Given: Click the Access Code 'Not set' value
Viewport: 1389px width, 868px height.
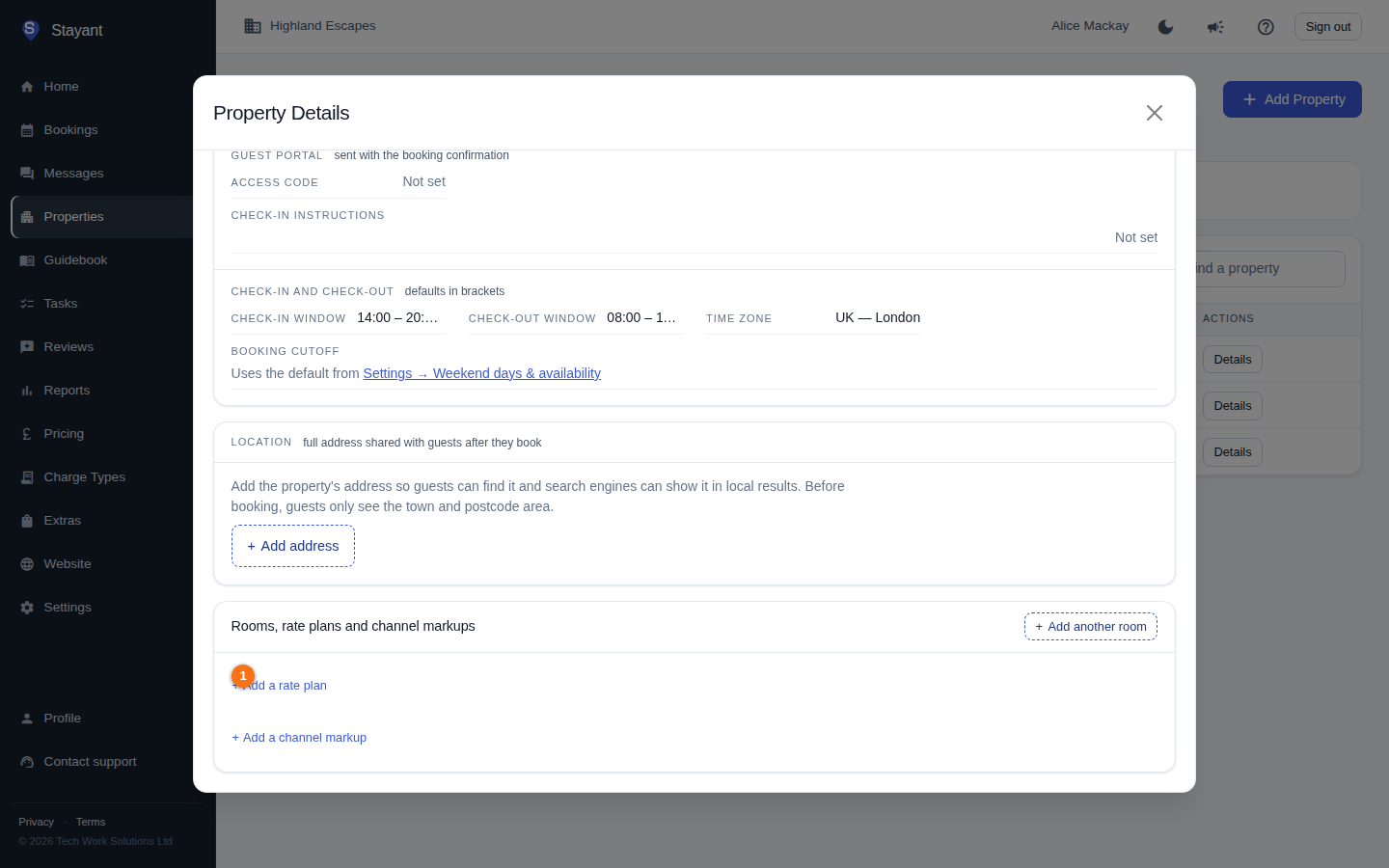Looking at the screenshot, I should [423, 181].
